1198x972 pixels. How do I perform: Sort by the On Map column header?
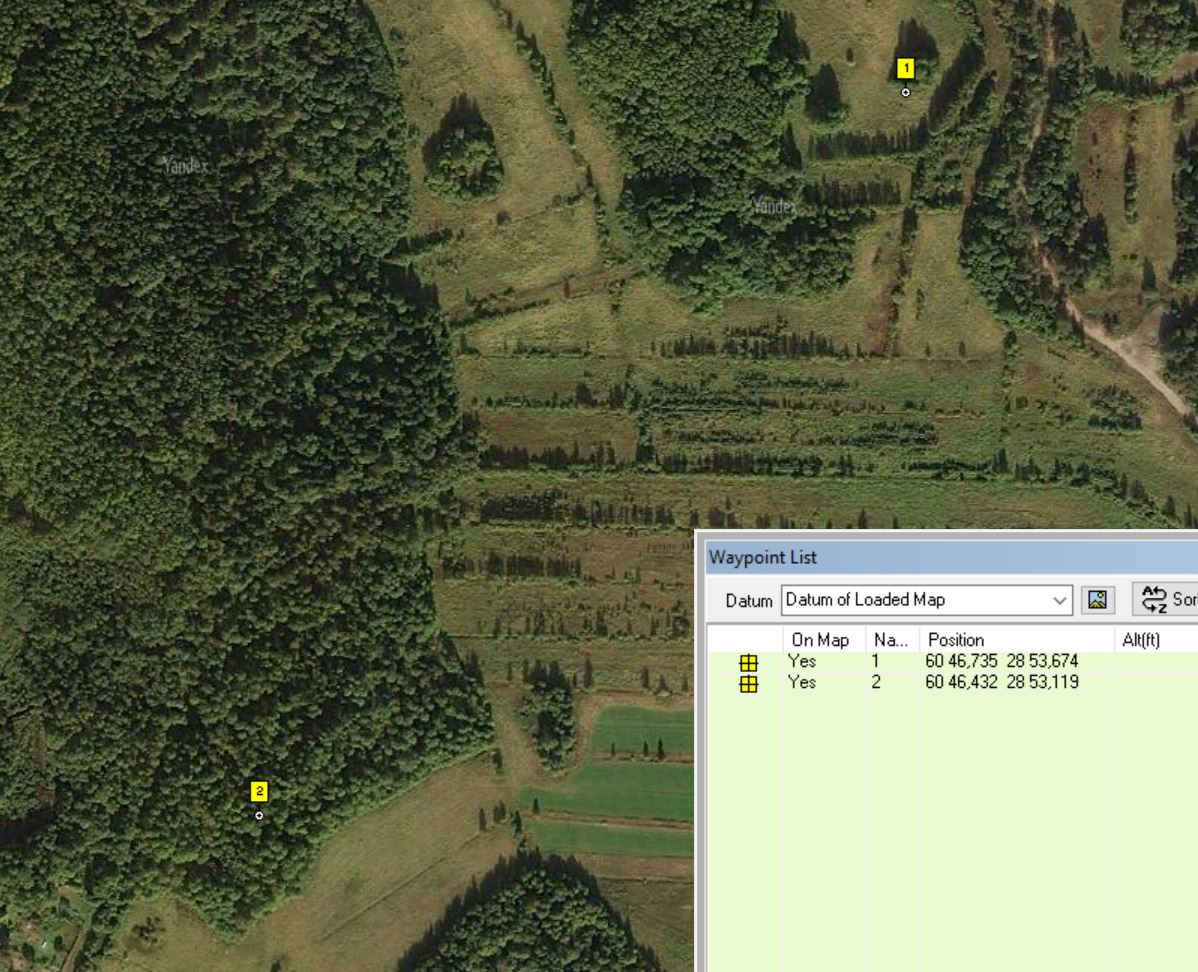(820, 640)
